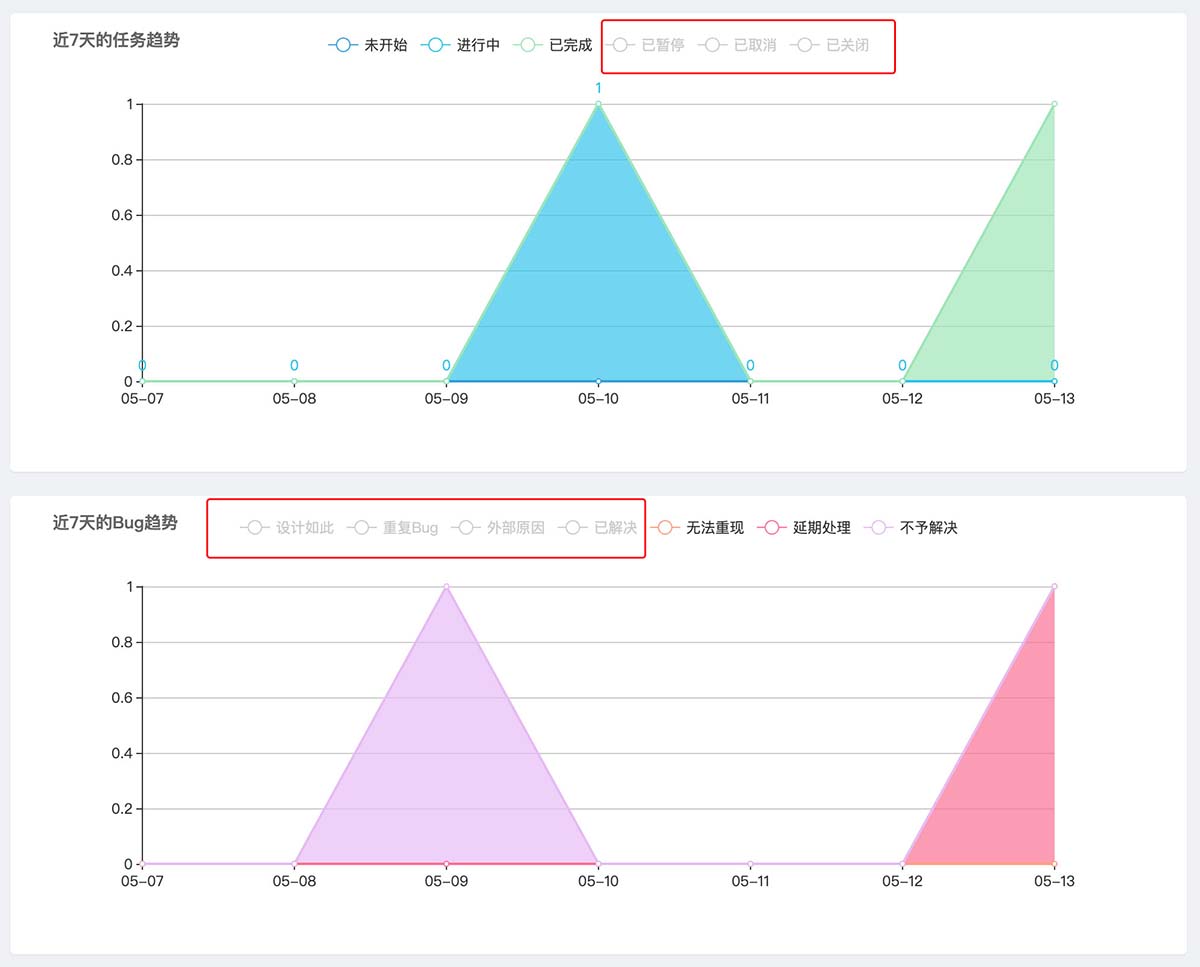Click the 05-11 axis label in task chart
This screenshot has height=967, width=1200.
(x=750, y=398)
